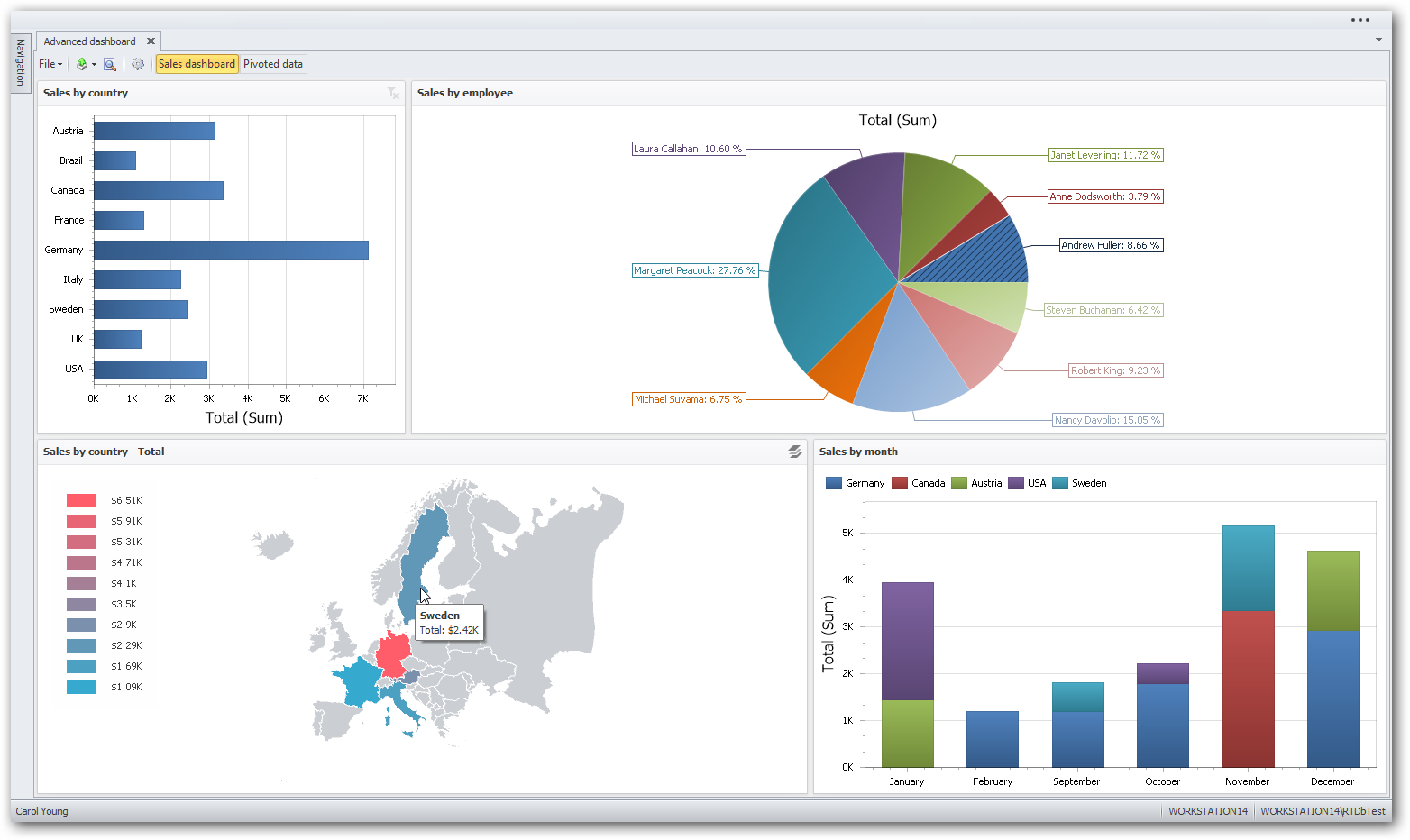The image size is (1410, 840).
Task: Click the purple USA segment of October bar
Action: [x=1163, y=673]
